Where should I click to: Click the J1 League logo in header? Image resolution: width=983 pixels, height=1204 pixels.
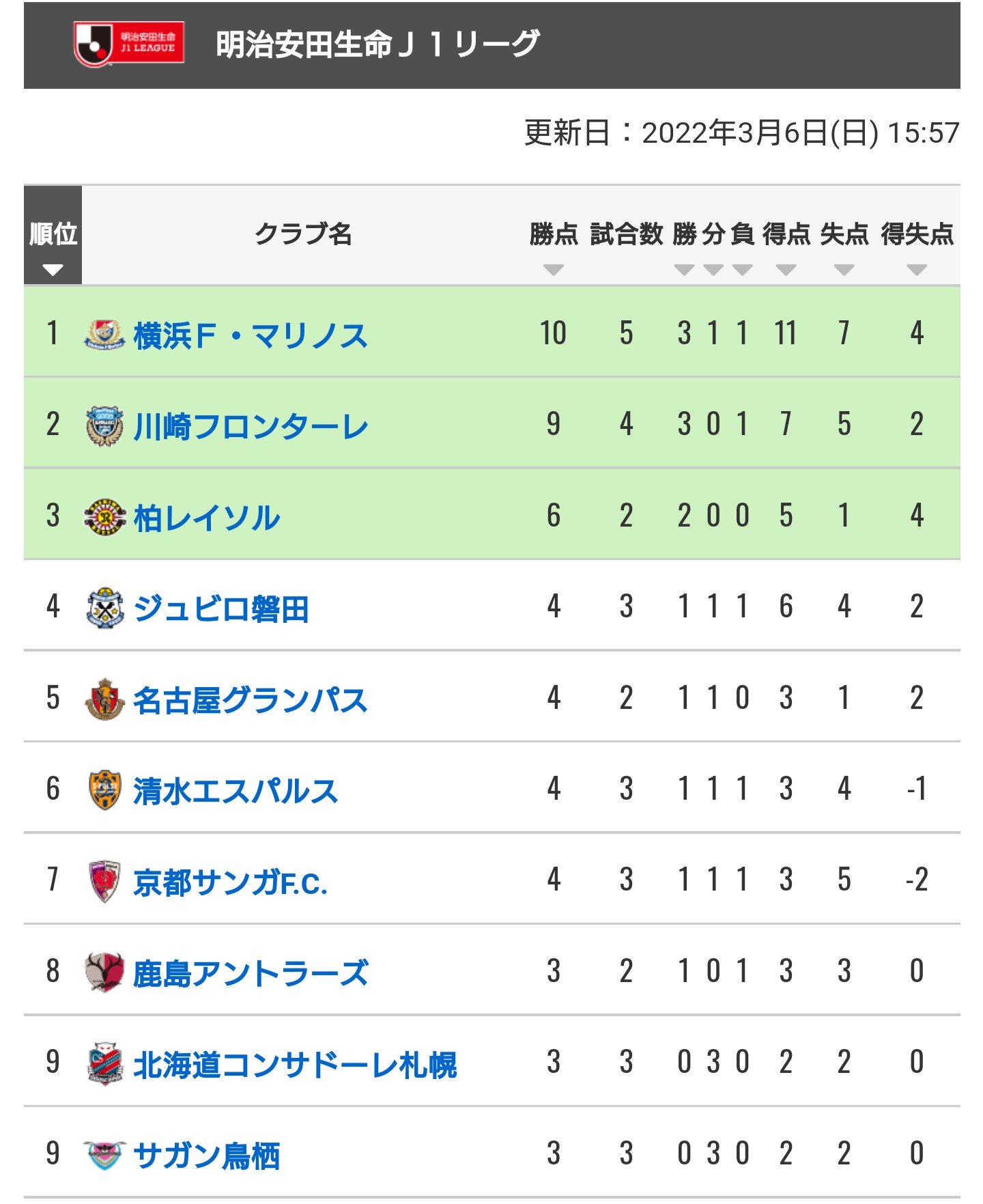coord(128,44)
